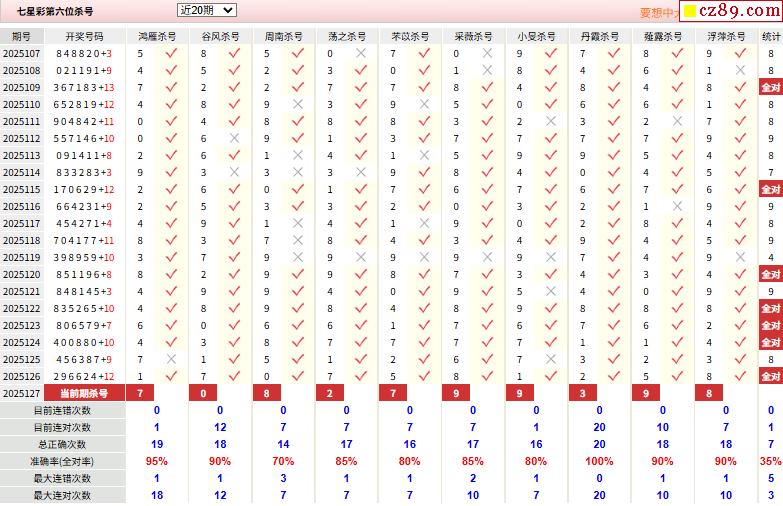Select period 2025126 in the 期号 column

[21, 376]
